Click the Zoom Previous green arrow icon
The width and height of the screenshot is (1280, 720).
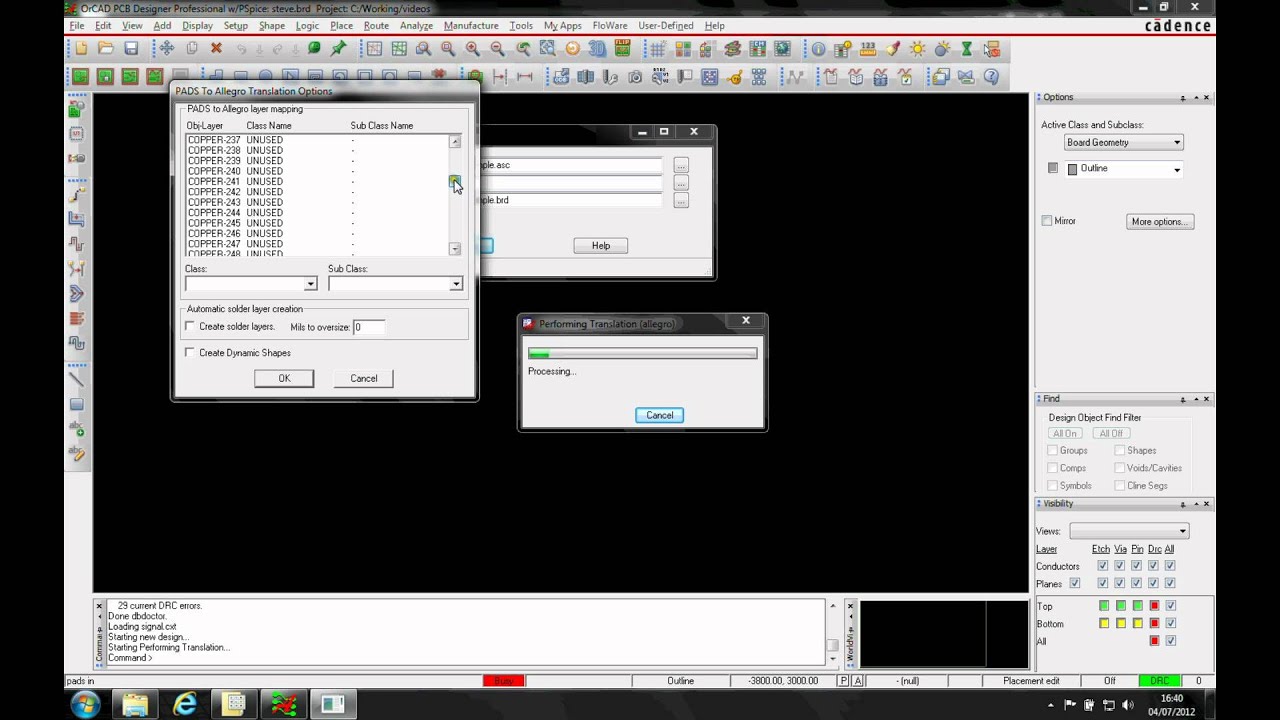pyautogui.click(x=523, y=48)
